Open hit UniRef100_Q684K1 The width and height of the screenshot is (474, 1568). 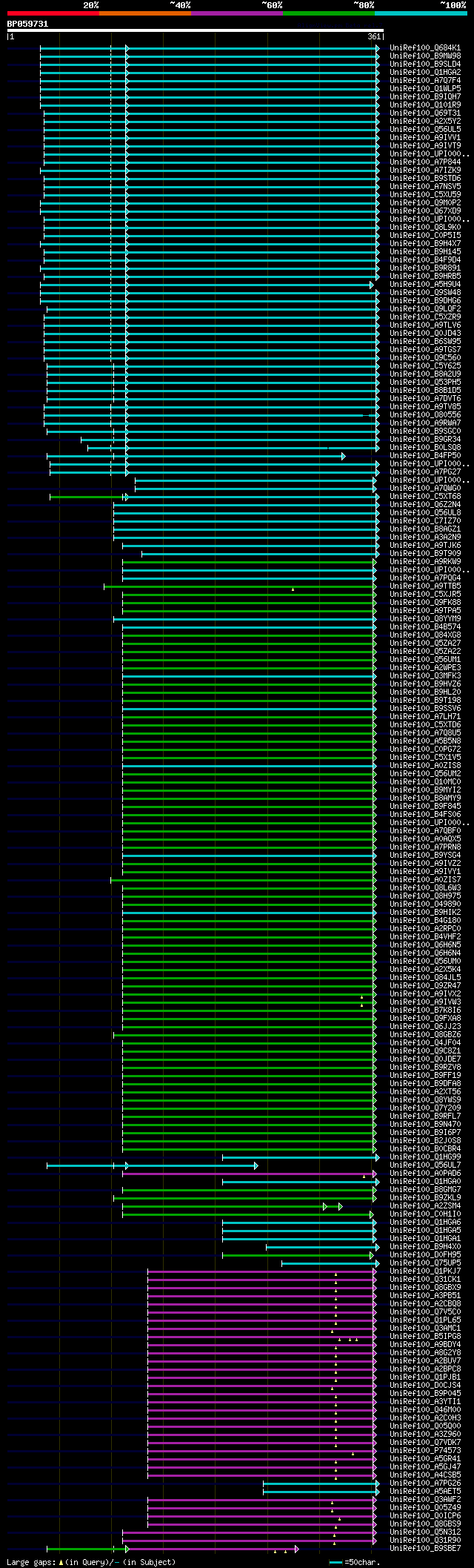tap(425, 47)
